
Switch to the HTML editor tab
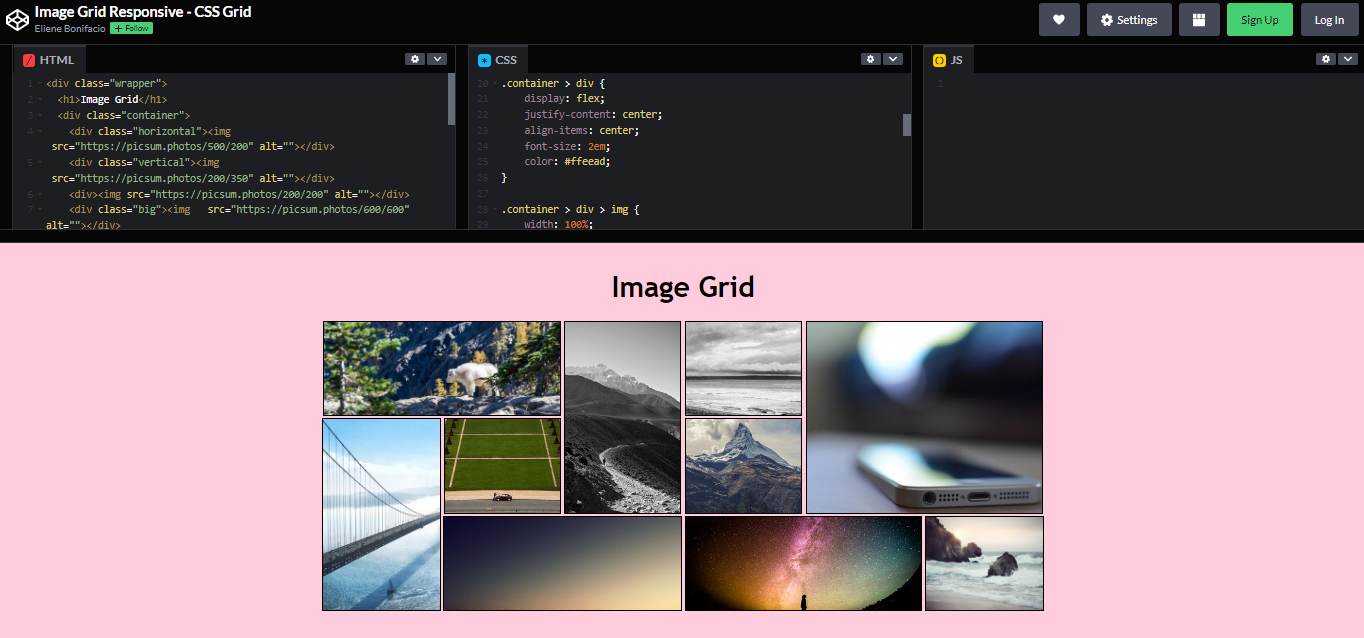tap(56, 59)
